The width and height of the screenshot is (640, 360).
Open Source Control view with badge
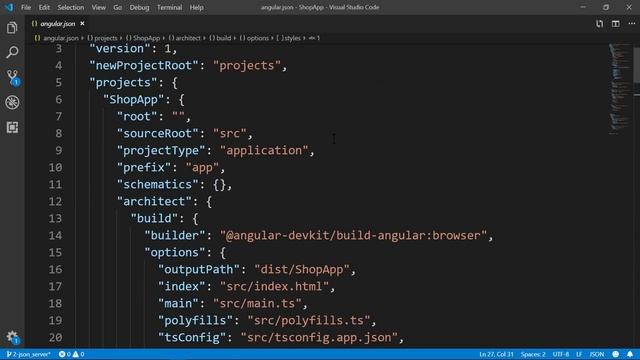12,77
